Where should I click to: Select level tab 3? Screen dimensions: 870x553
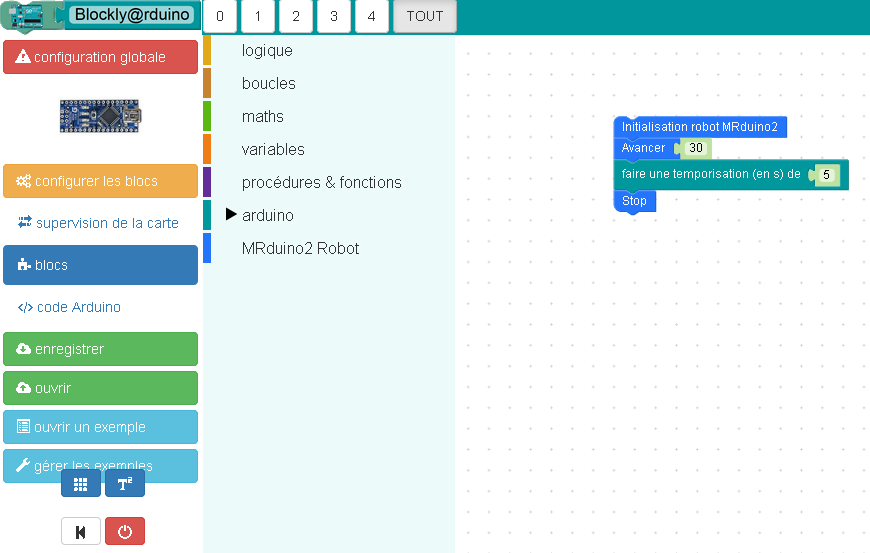[333, 17]
